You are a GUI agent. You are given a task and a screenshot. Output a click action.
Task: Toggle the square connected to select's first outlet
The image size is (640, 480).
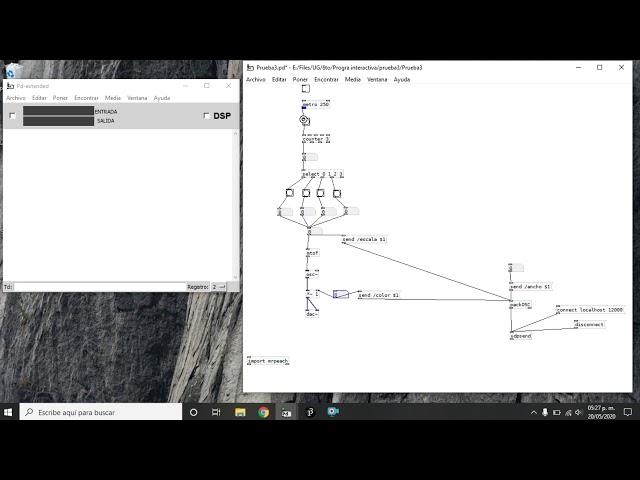tap(290, 193)
